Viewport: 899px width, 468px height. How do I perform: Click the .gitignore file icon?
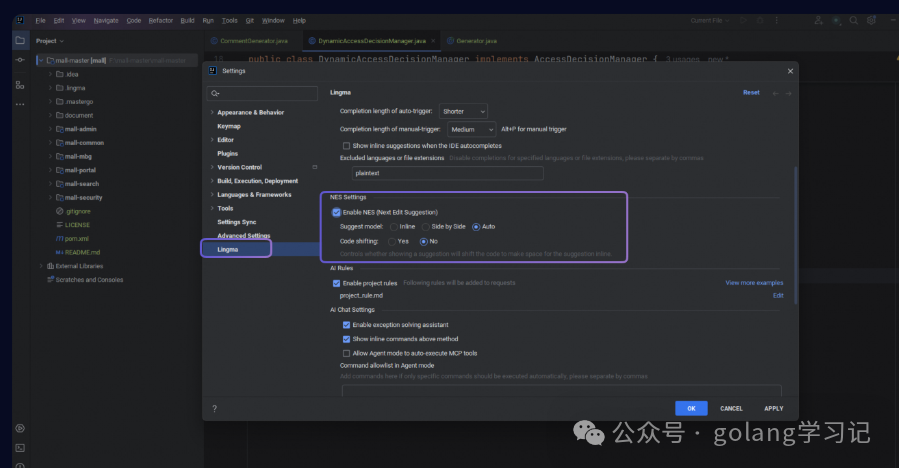coord(60,211)
